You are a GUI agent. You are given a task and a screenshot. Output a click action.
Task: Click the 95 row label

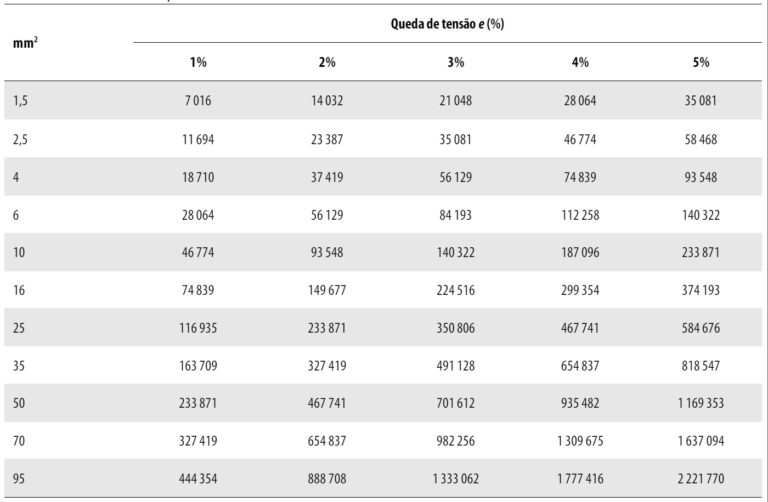click(x=20, y=479)
